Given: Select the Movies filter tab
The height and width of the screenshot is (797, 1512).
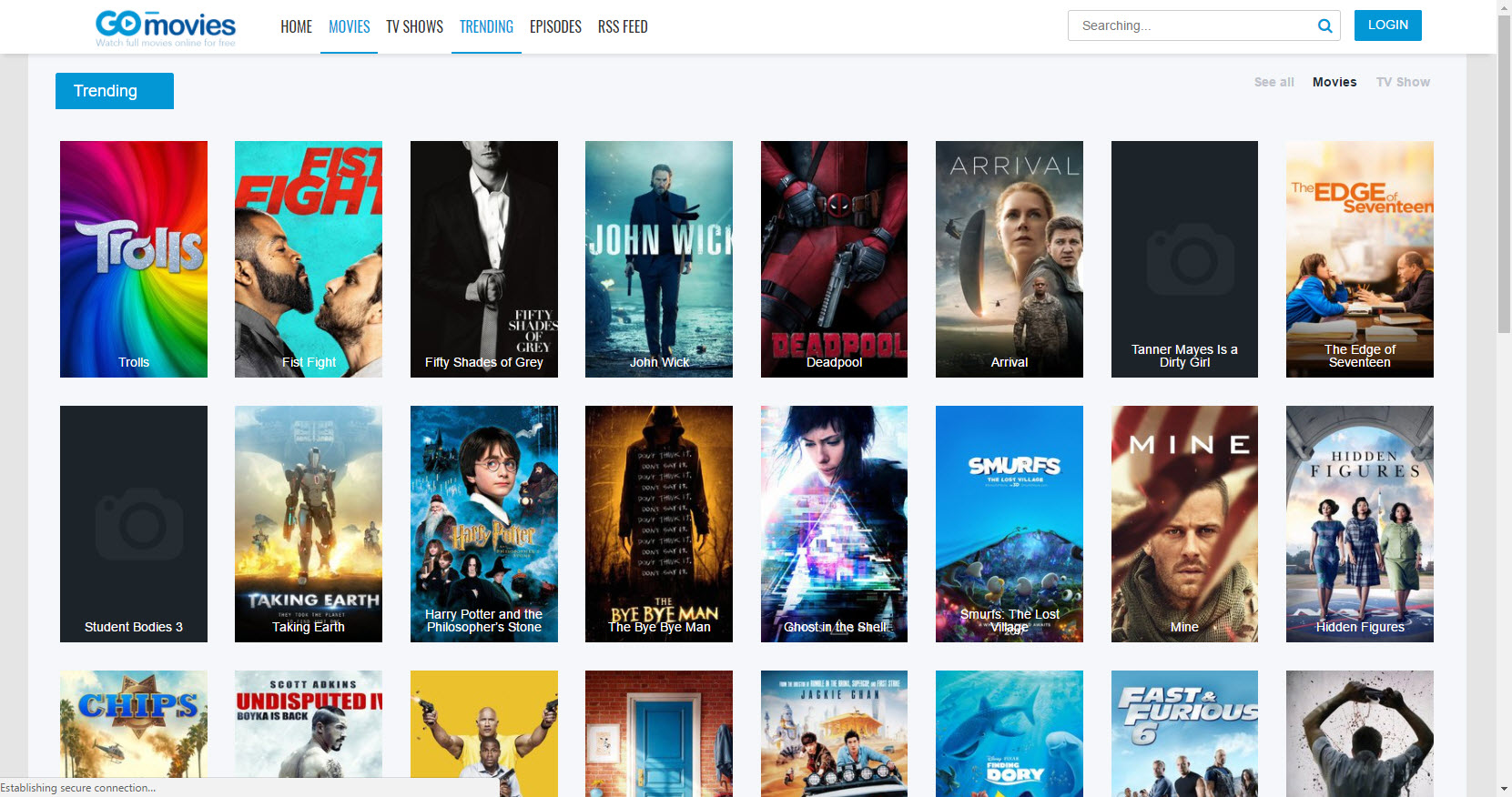Looking at the screenshot, I should point(1334,82).
